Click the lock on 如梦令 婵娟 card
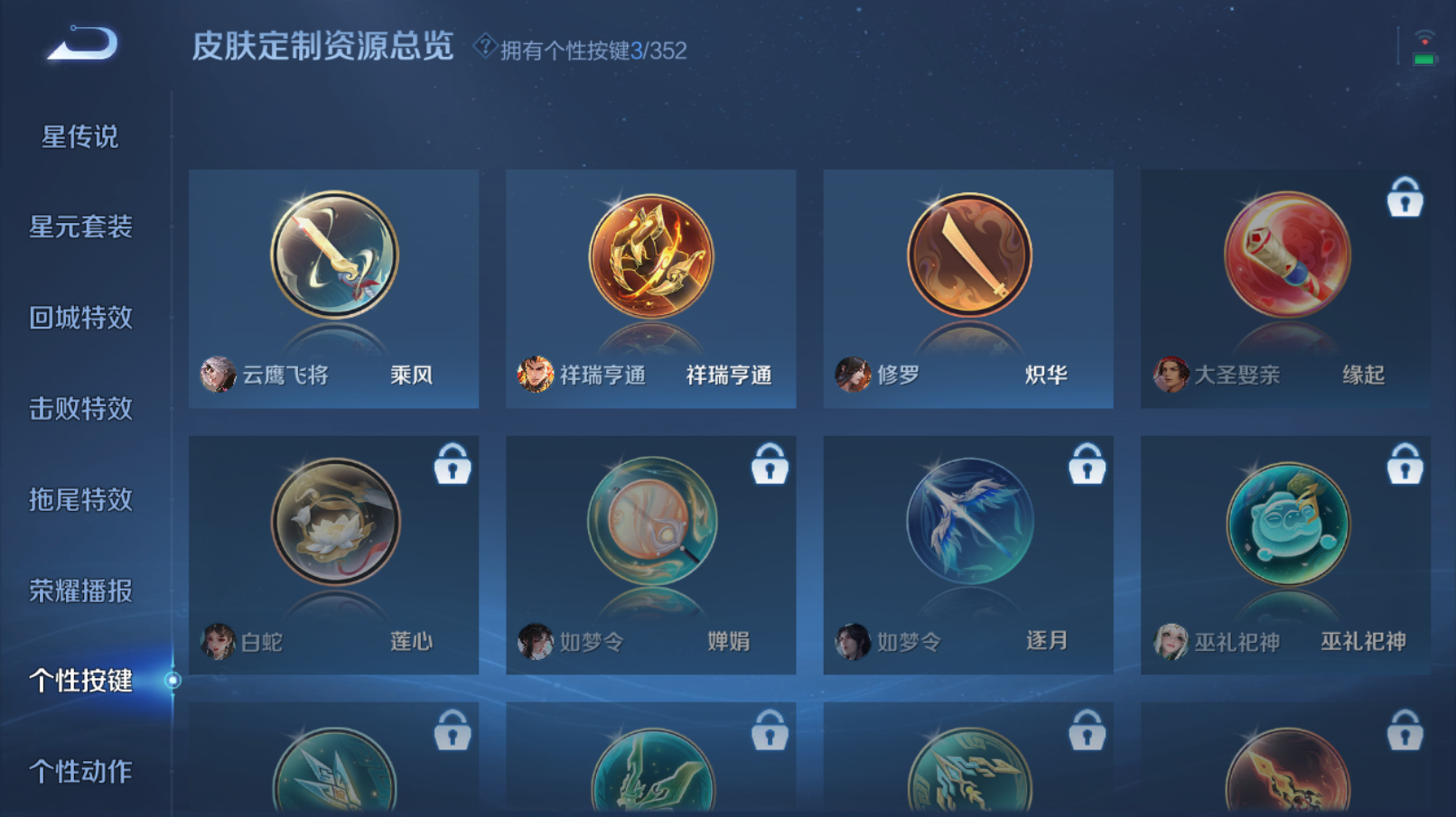Screen dimensions: 1456x817 [770, 464]
